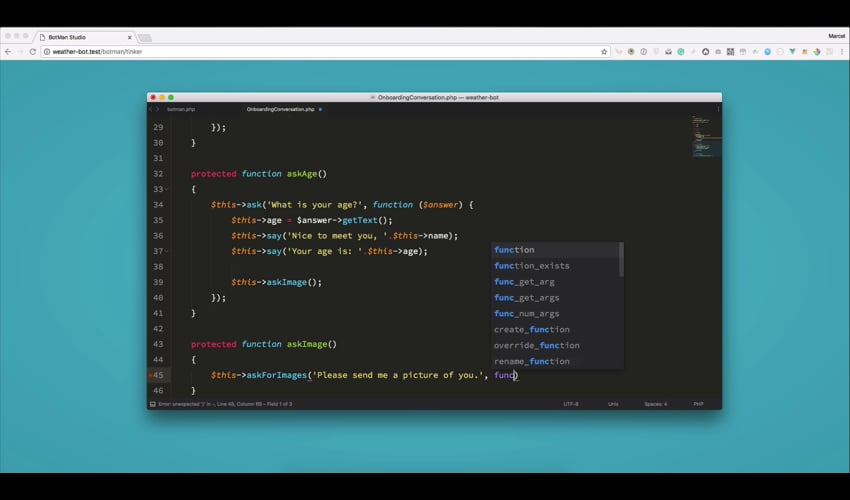The image size is (850, 500).
Task: Click the '$answer' parameter on line 34
Action: tap(440, 205)
